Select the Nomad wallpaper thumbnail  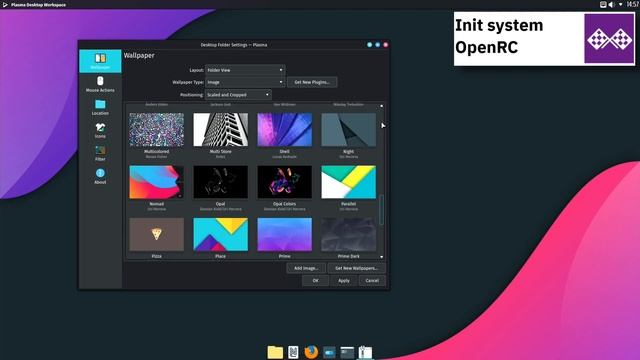[156, 182]
